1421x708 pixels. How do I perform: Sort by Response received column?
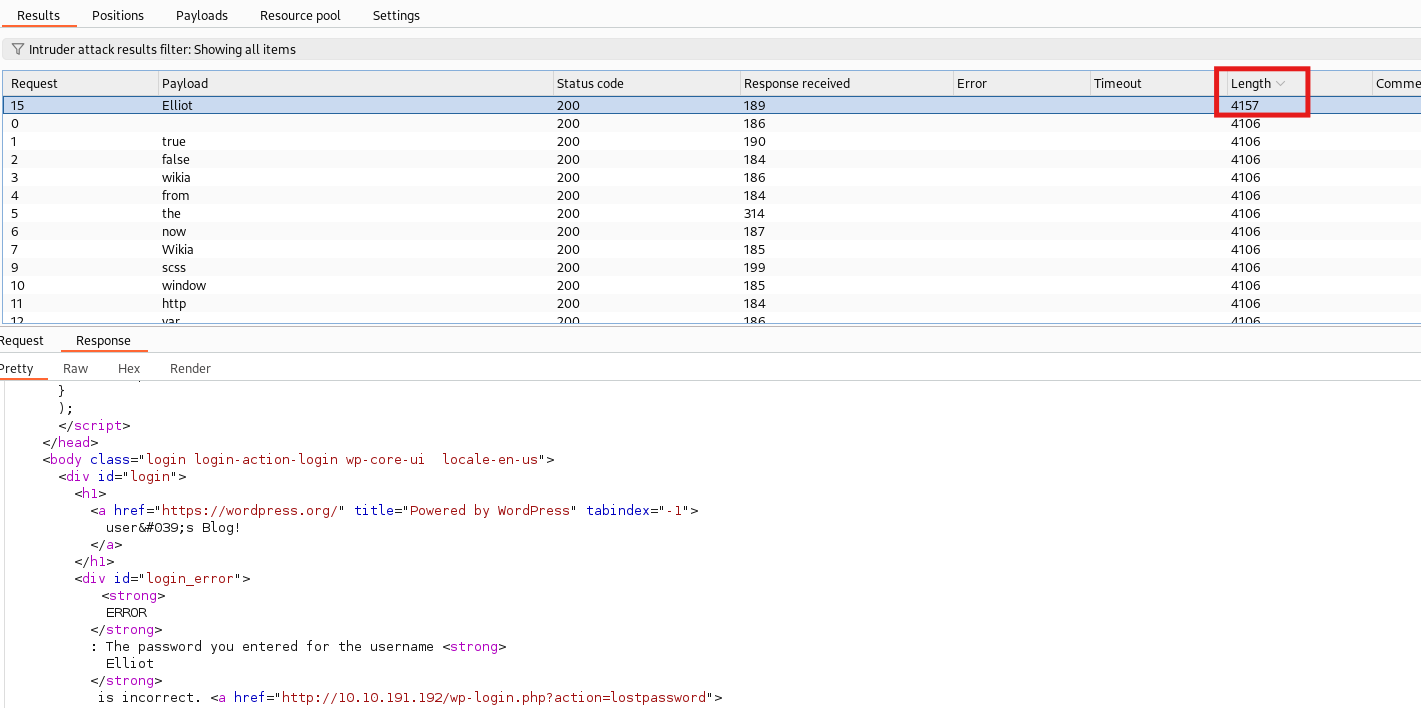(797, 84)
